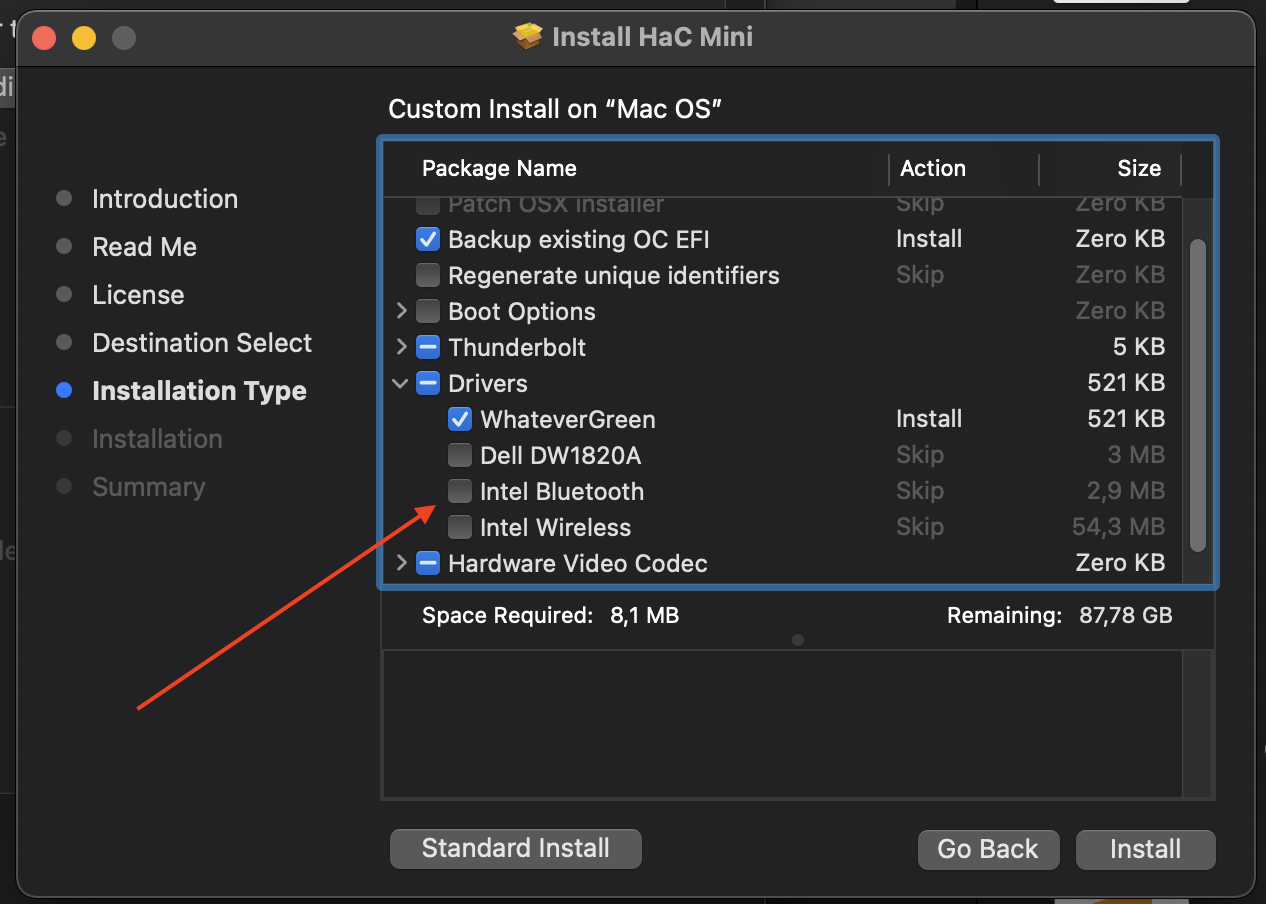The image size is (1266, 904).
Task: Enable the Intel Wireless driver checkbox
Action: (x=459, y=527)
